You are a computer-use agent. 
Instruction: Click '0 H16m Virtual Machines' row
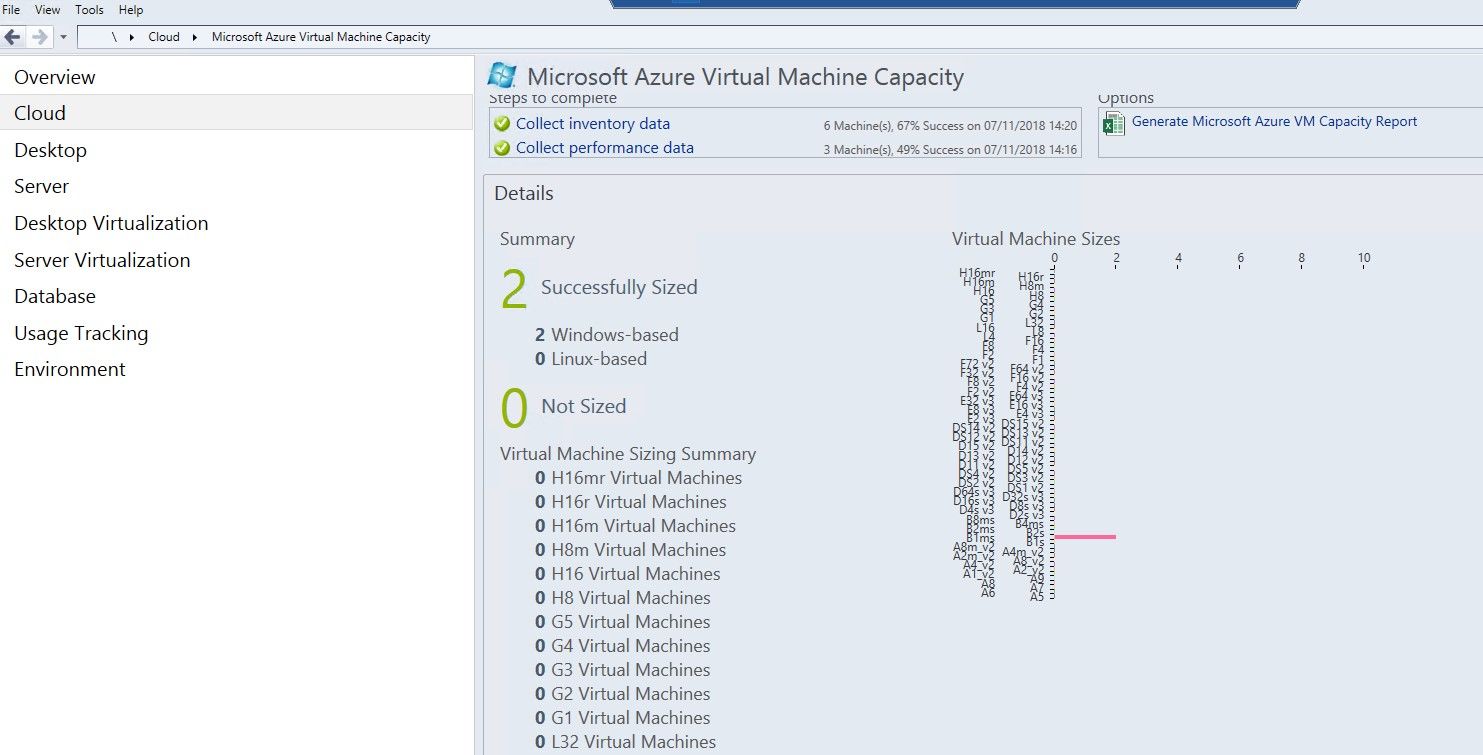pyautogui.click(x=635, y=526)
